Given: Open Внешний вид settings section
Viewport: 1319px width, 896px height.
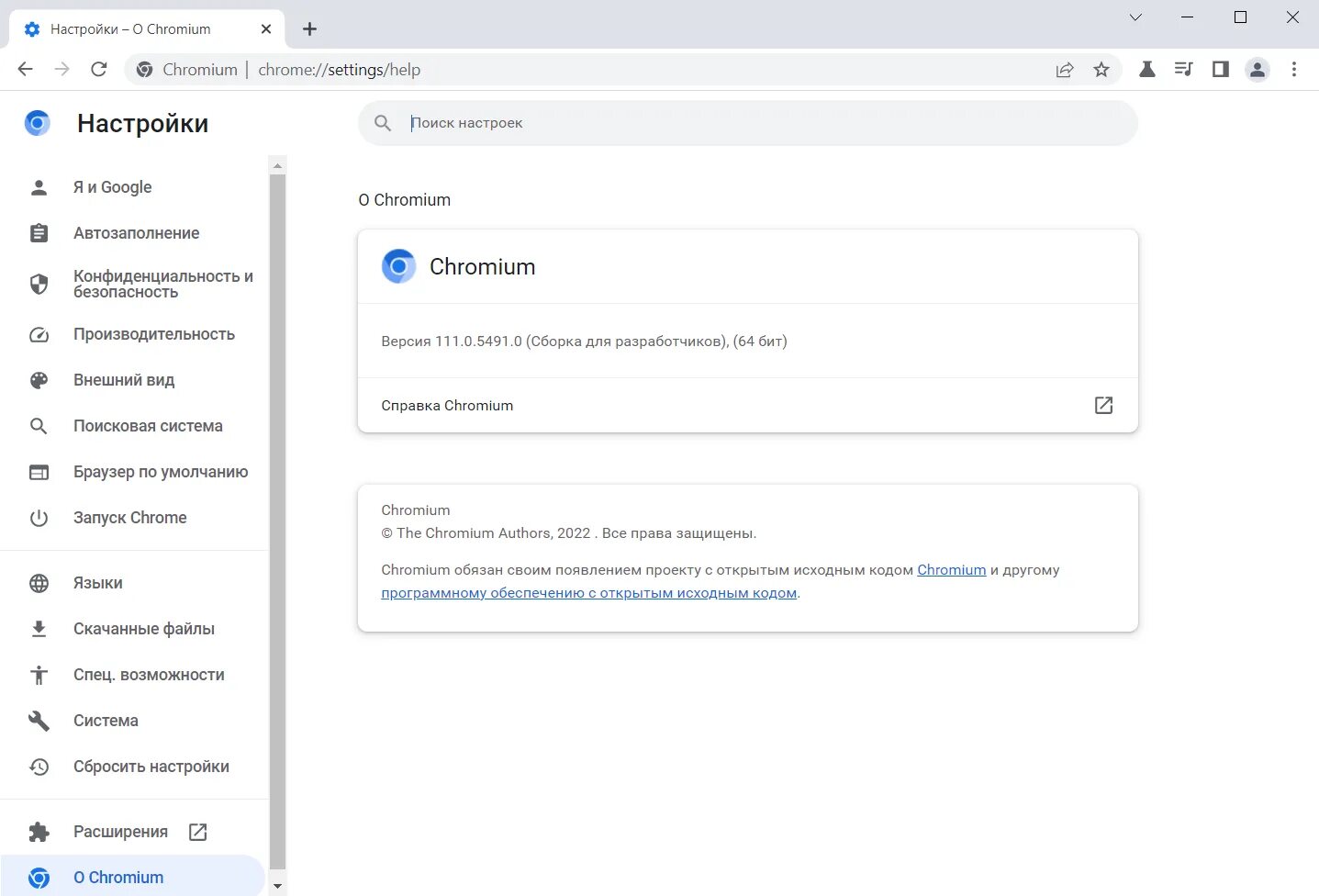Looking at the screenshot, I should tap(133, 380).
